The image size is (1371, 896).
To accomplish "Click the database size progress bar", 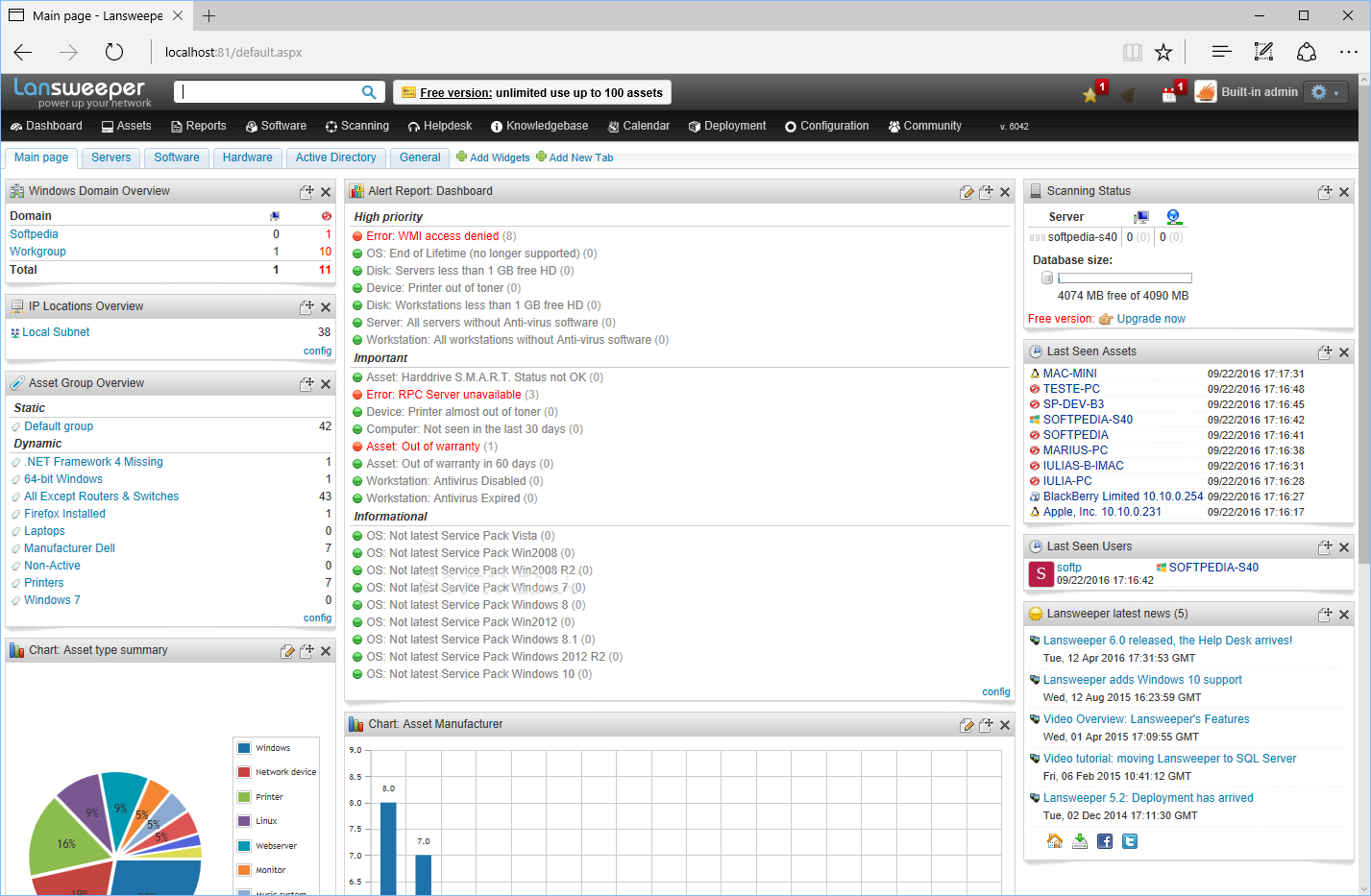I will pyautogui.click(x=1125, y=278).
